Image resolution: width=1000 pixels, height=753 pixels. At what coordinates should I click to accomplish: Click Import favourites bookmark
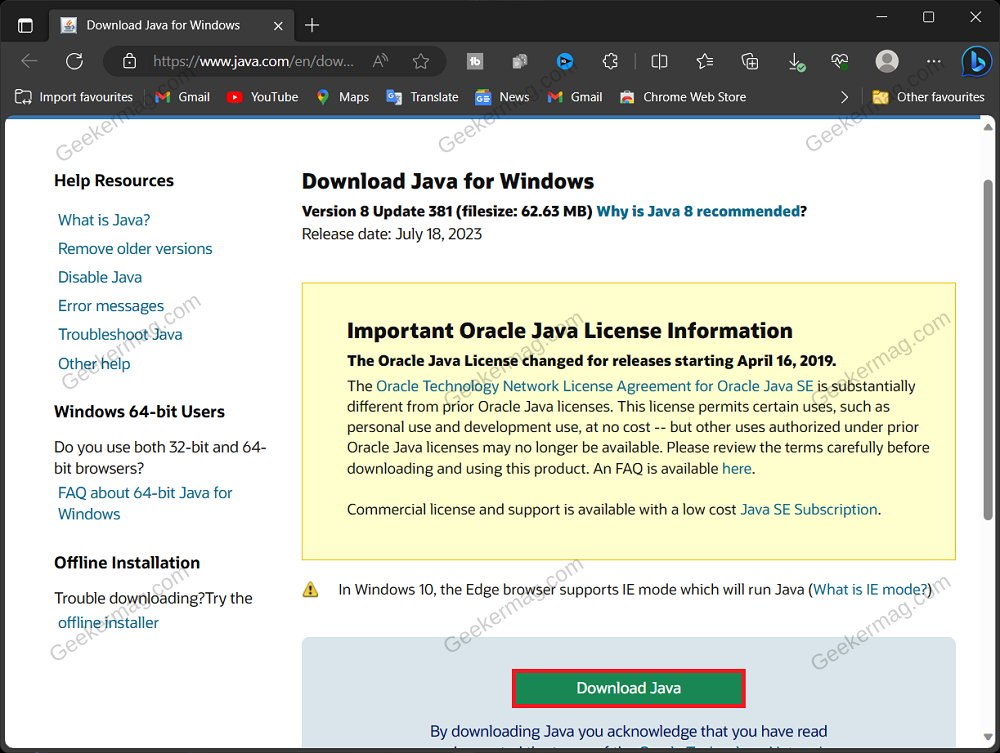(x=74, y=97)
